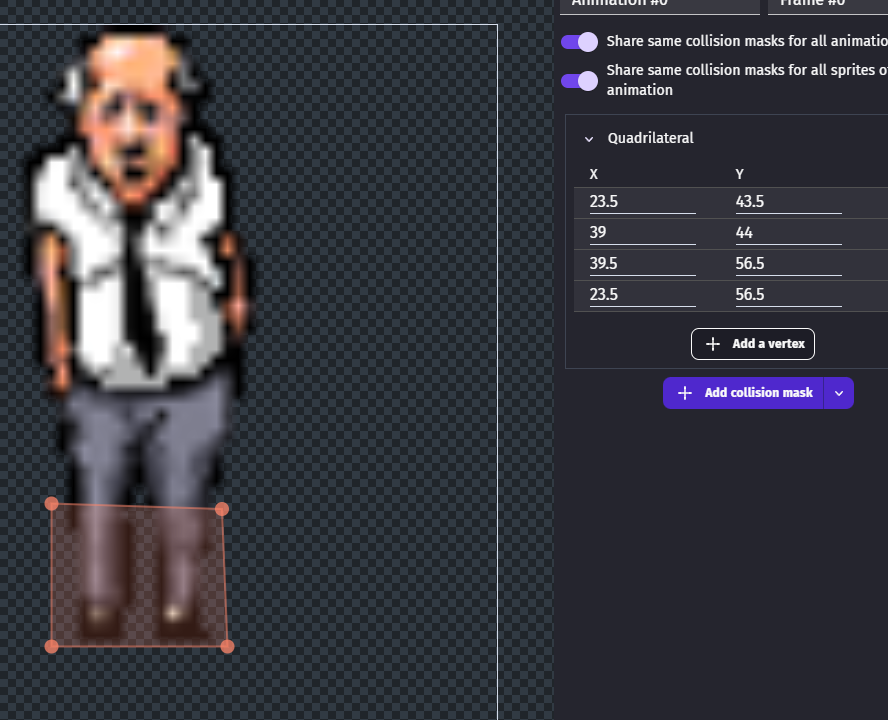Click the top-left vertex handle of the mask
The height and width of the screenshot is (720, 888).
tap(52, 503)
